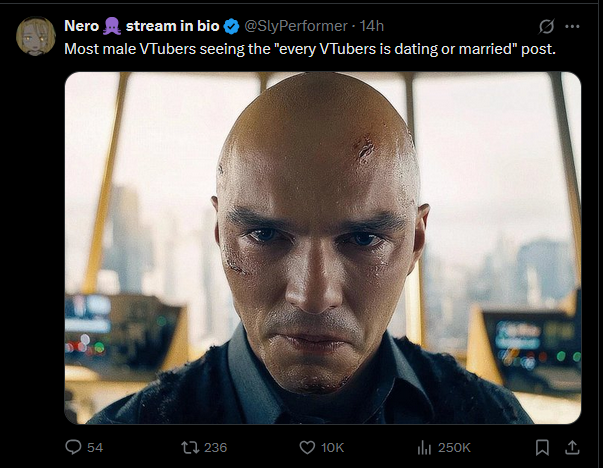The width and height of the screenshot is (603, 468).
Task: Share the post via the share icon
Action: coord(572,447)
